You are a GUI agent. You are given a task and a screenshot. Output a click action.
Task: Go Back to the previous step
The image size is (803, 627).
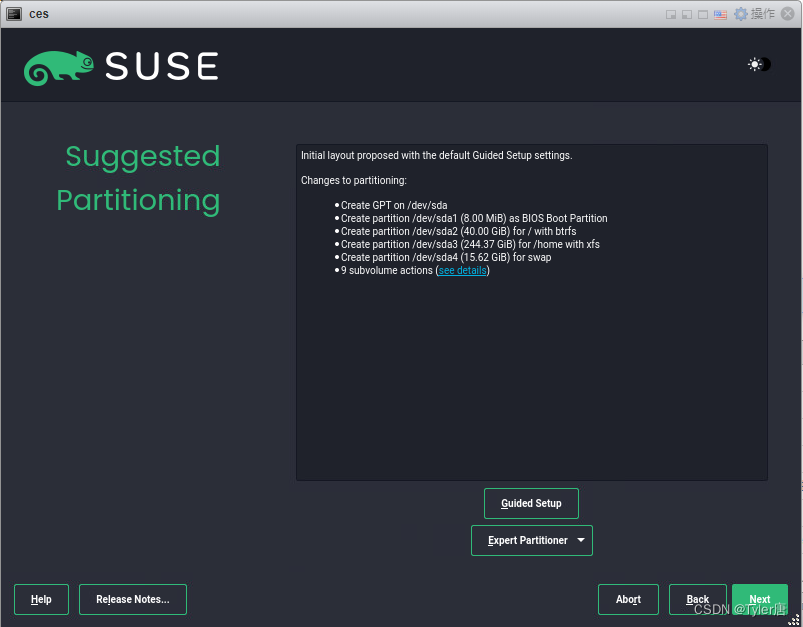tap(697, 599)
